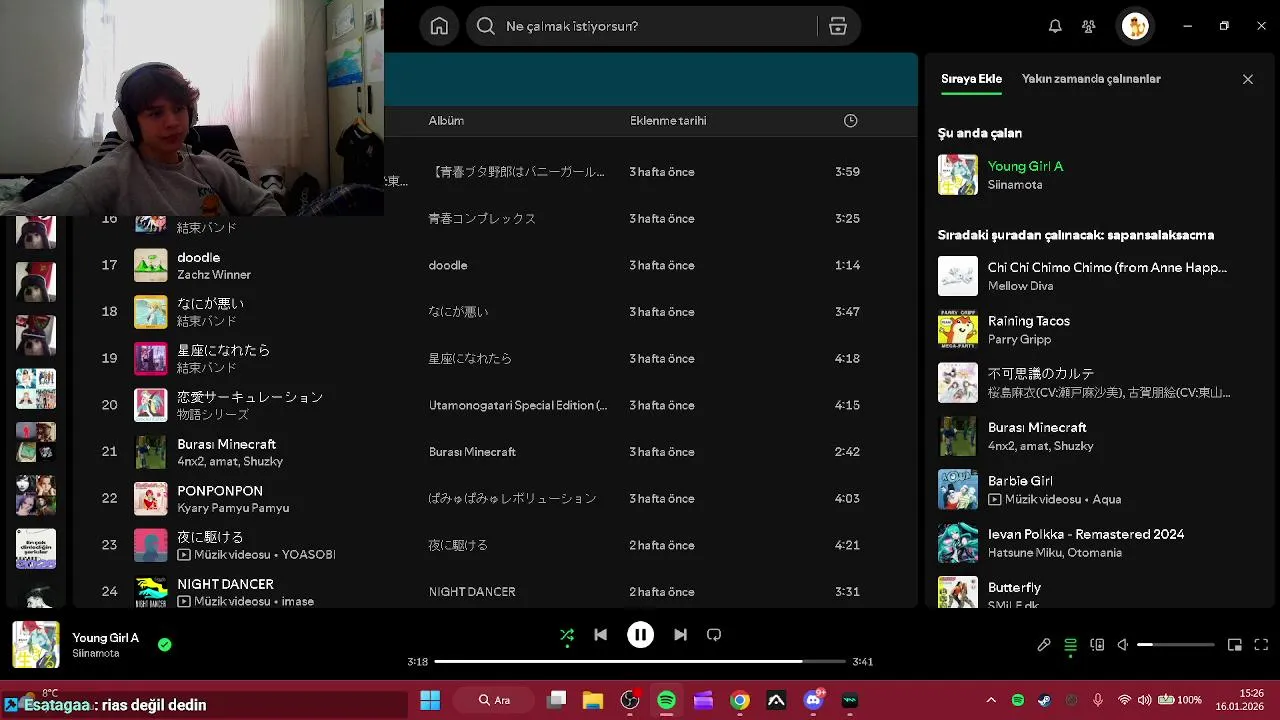The width and height of the screenshot is (1280, 720).
Task: Click the search field 'Ne çalmak istiyorsun?'
Action: [x=663, y=26]
